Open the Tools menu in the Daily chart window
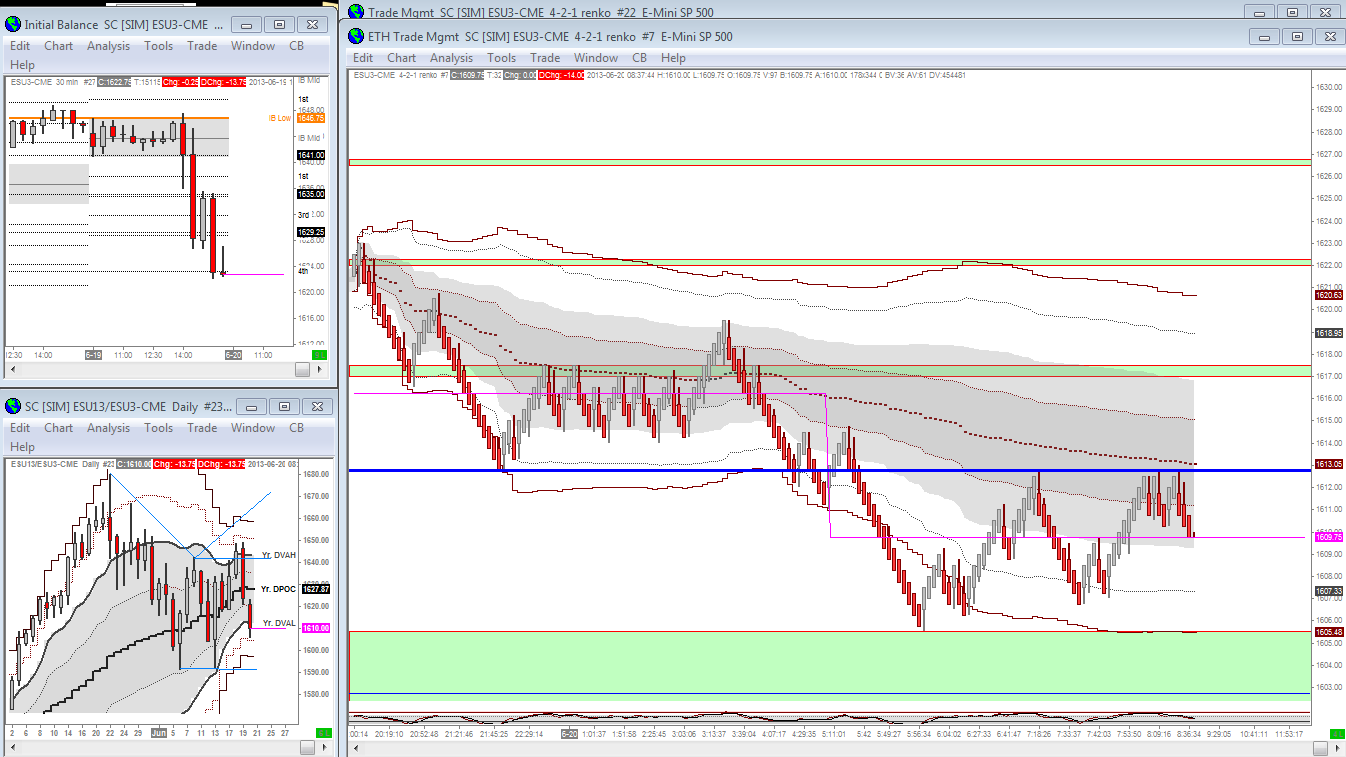 (158, 428)
